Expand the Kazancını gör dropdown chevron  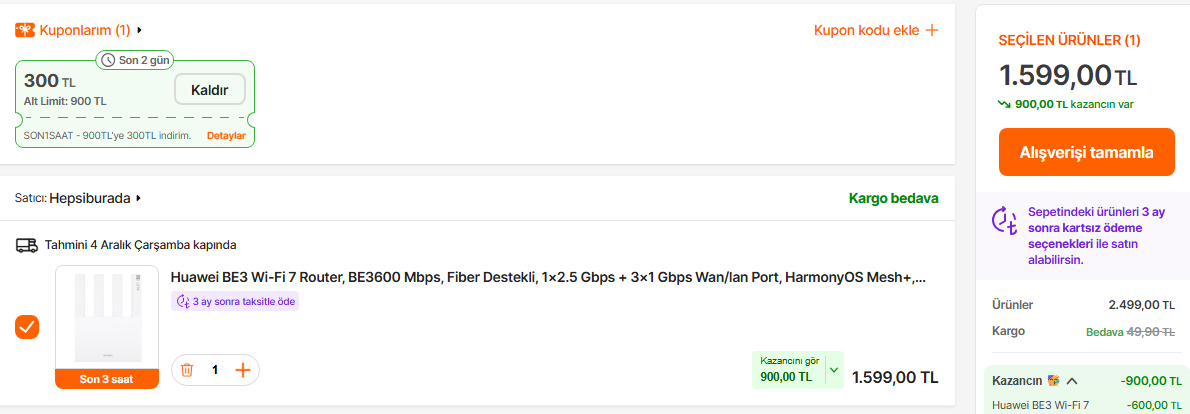pos(833,370)
